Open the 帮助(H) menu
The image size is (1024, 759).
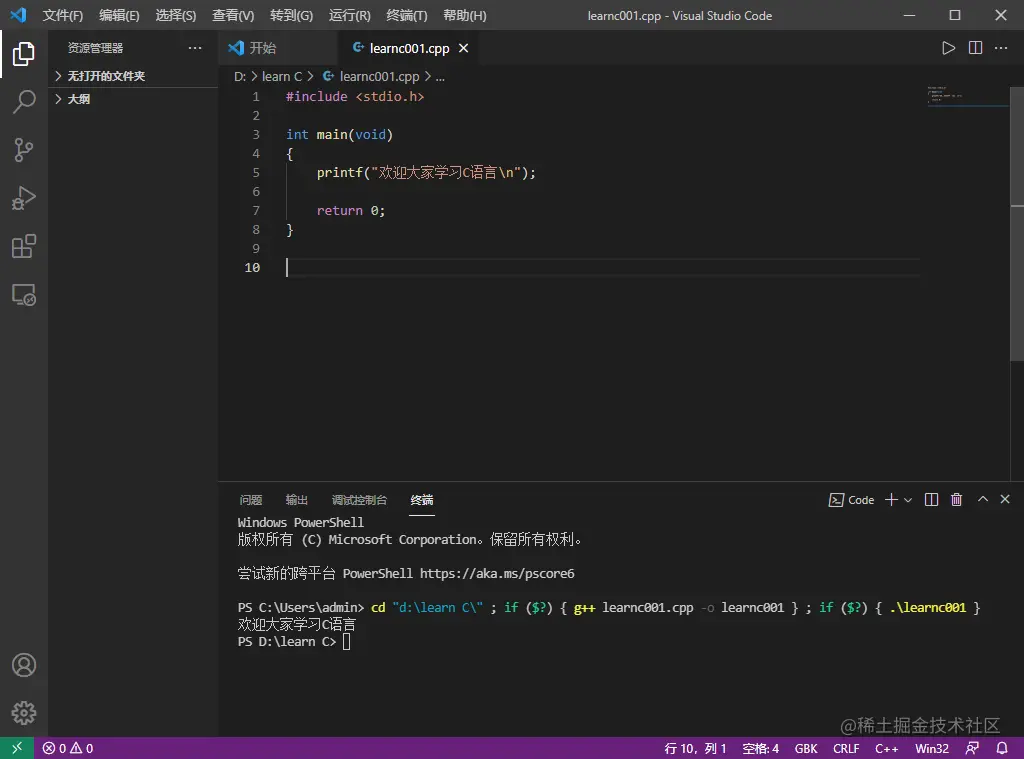[x=464, y=15]
